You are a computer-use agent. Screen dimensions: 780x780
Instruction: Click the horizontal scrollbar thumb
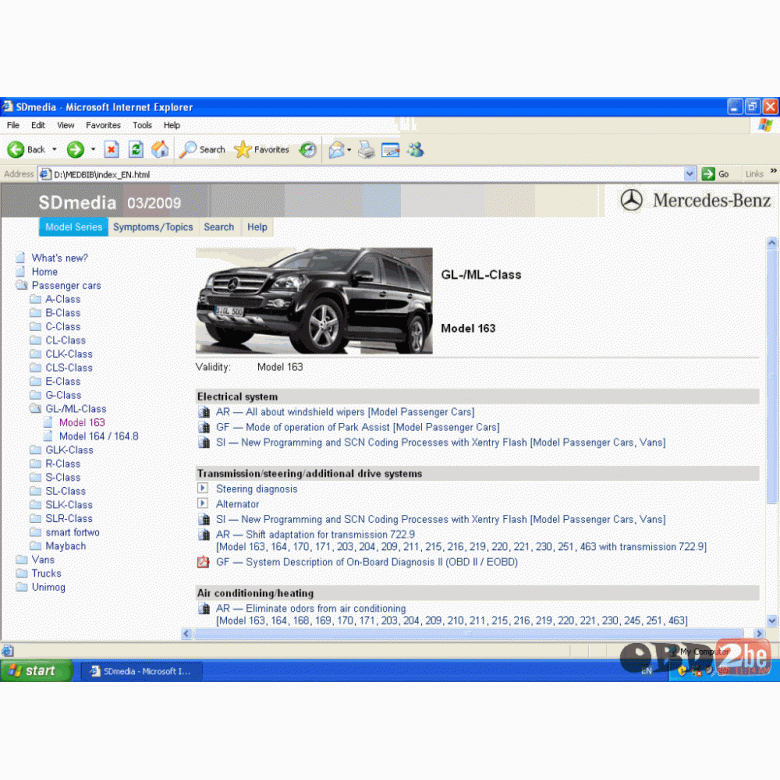pyautogui.click(x=467, y=633)
